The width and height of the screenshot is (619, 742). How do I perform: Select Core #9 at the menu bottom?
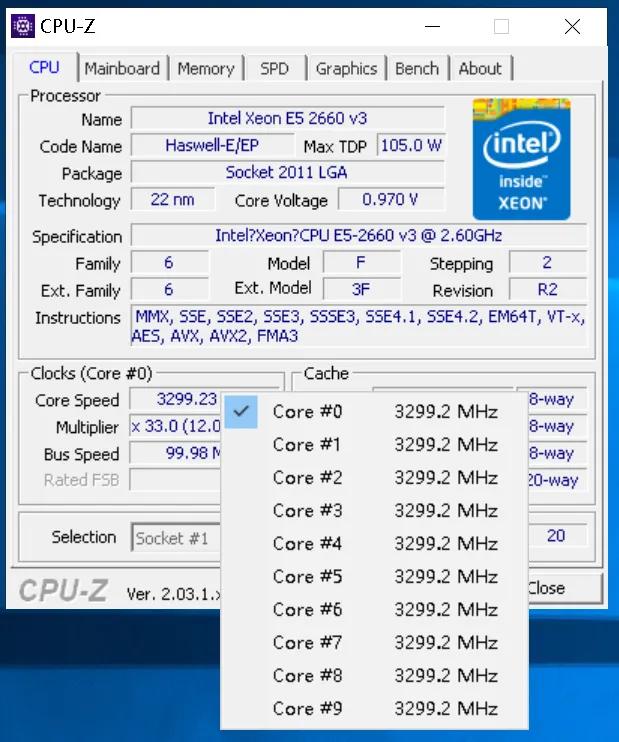372,708
